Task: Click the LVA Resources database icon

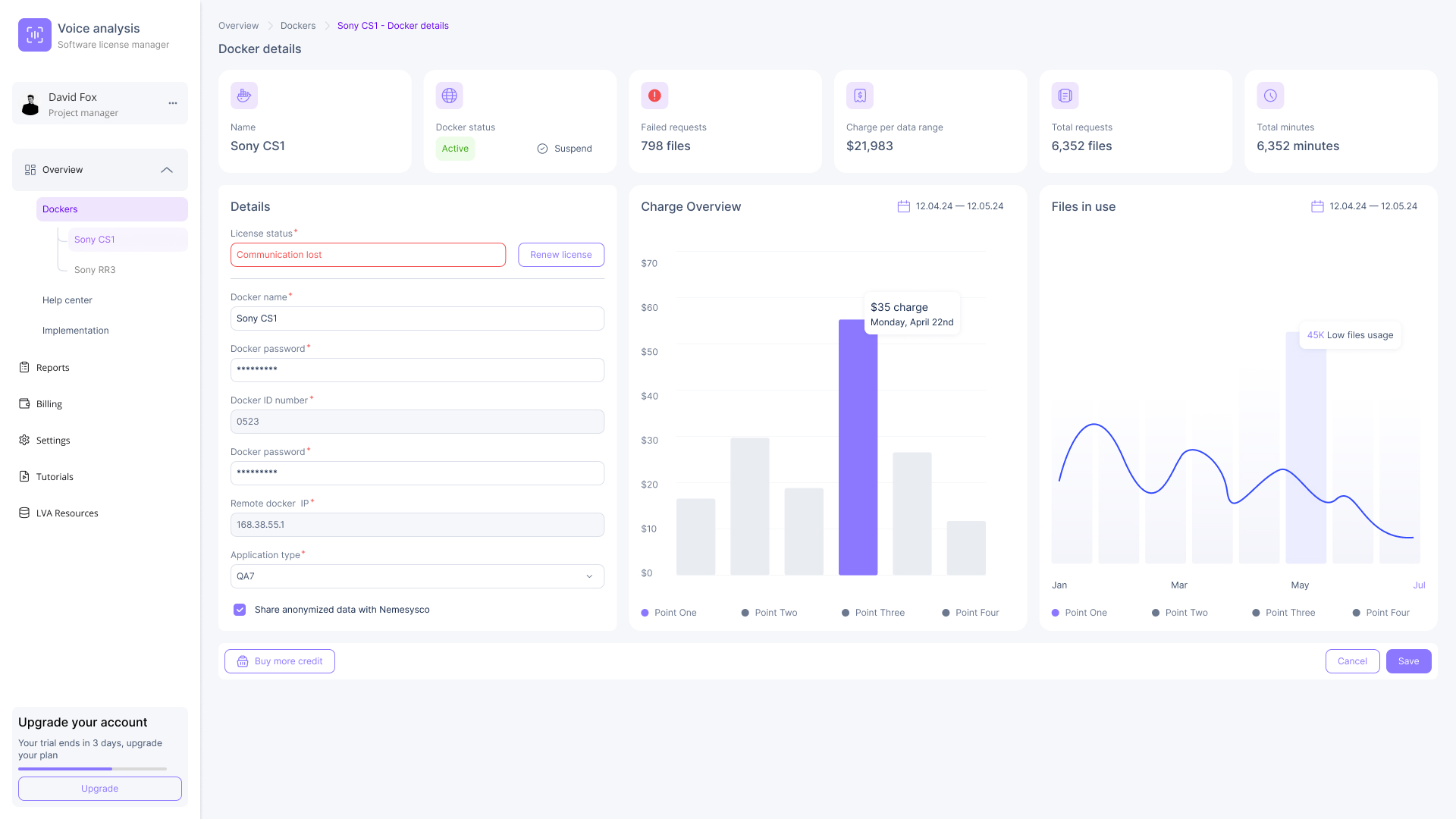Action: (24, 513)
